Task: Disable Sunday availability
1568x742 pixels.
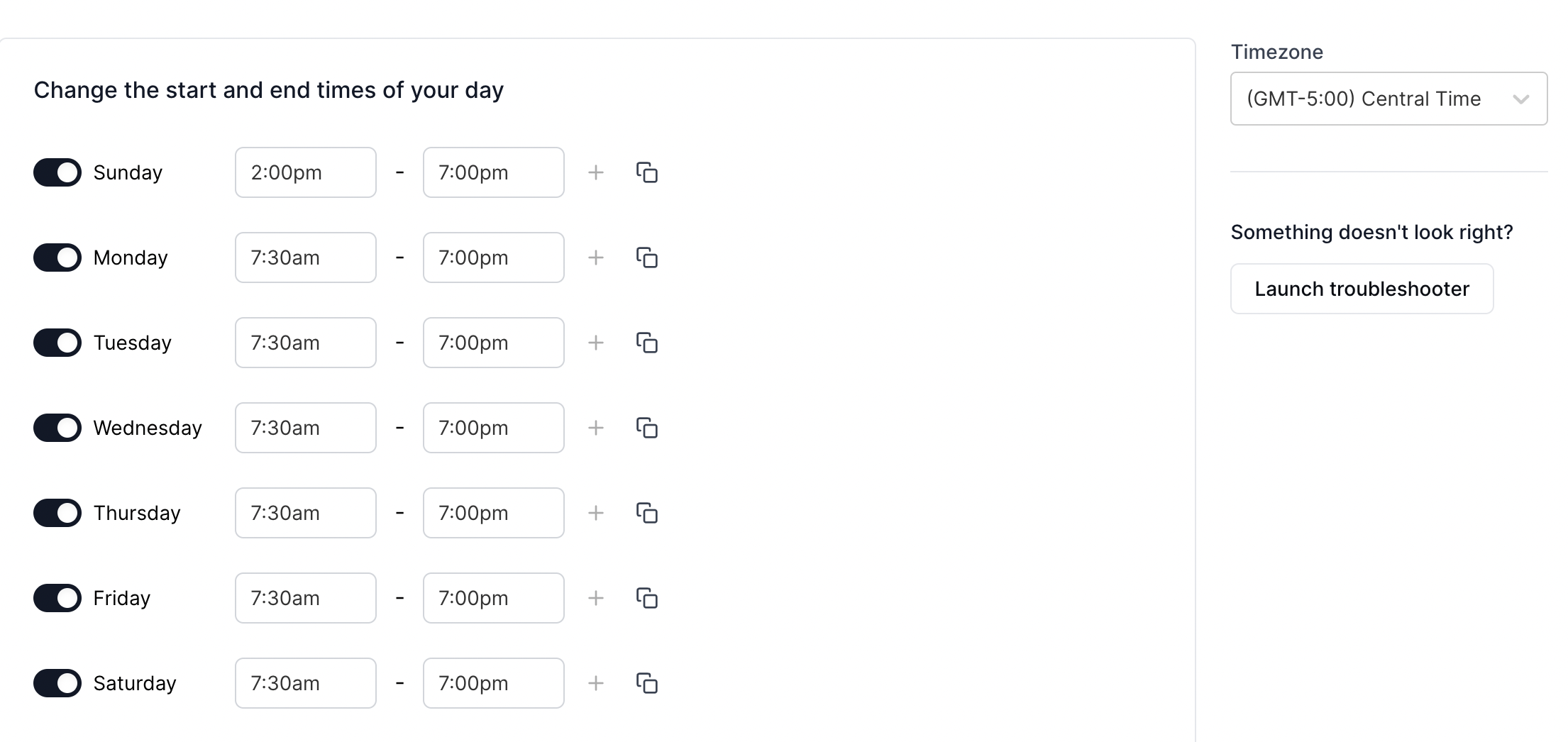Action: pos(57,172)
